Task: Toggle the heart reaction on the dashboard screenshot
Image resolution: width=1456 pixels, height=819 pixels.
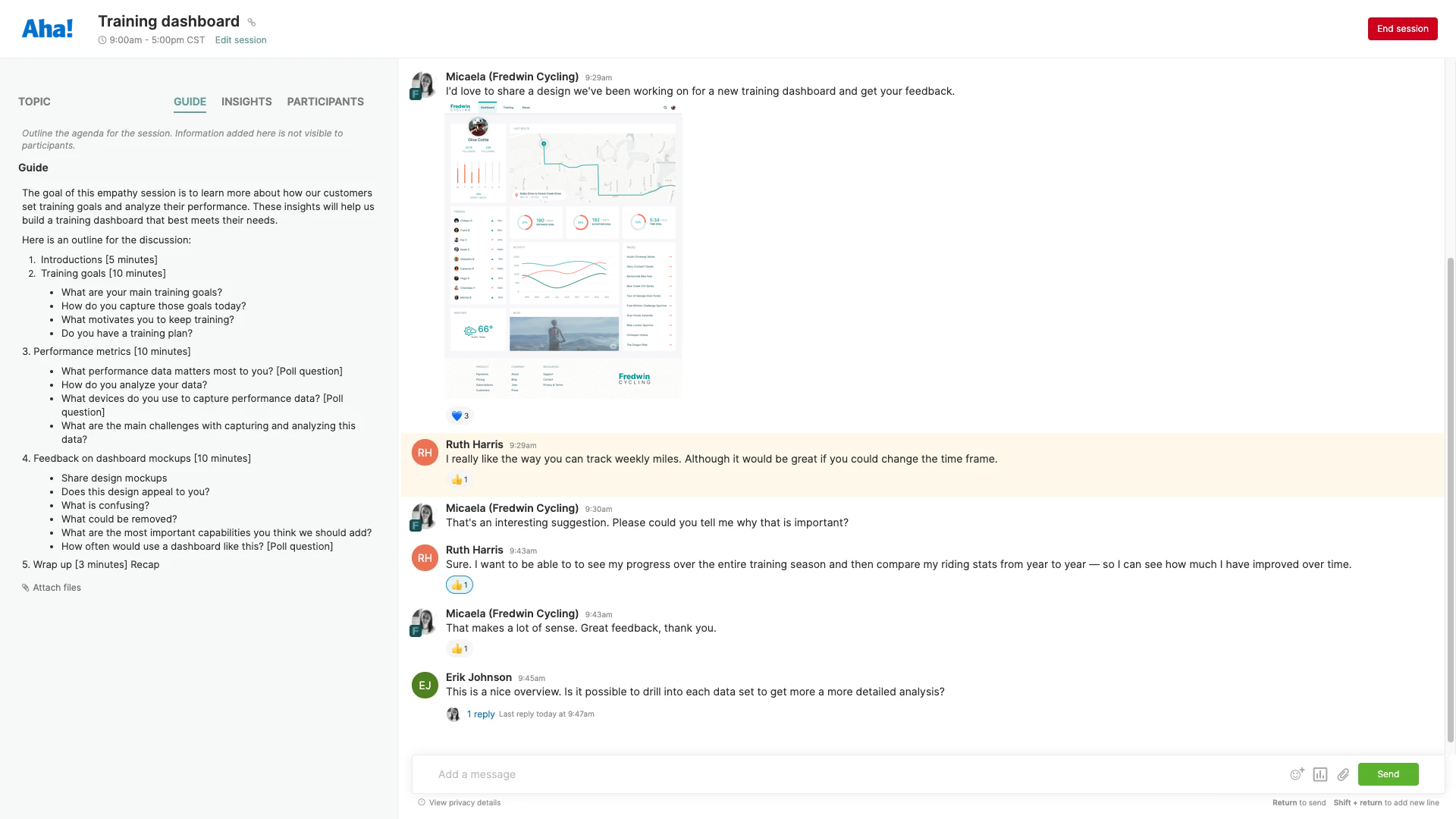Action: (459, 416)
